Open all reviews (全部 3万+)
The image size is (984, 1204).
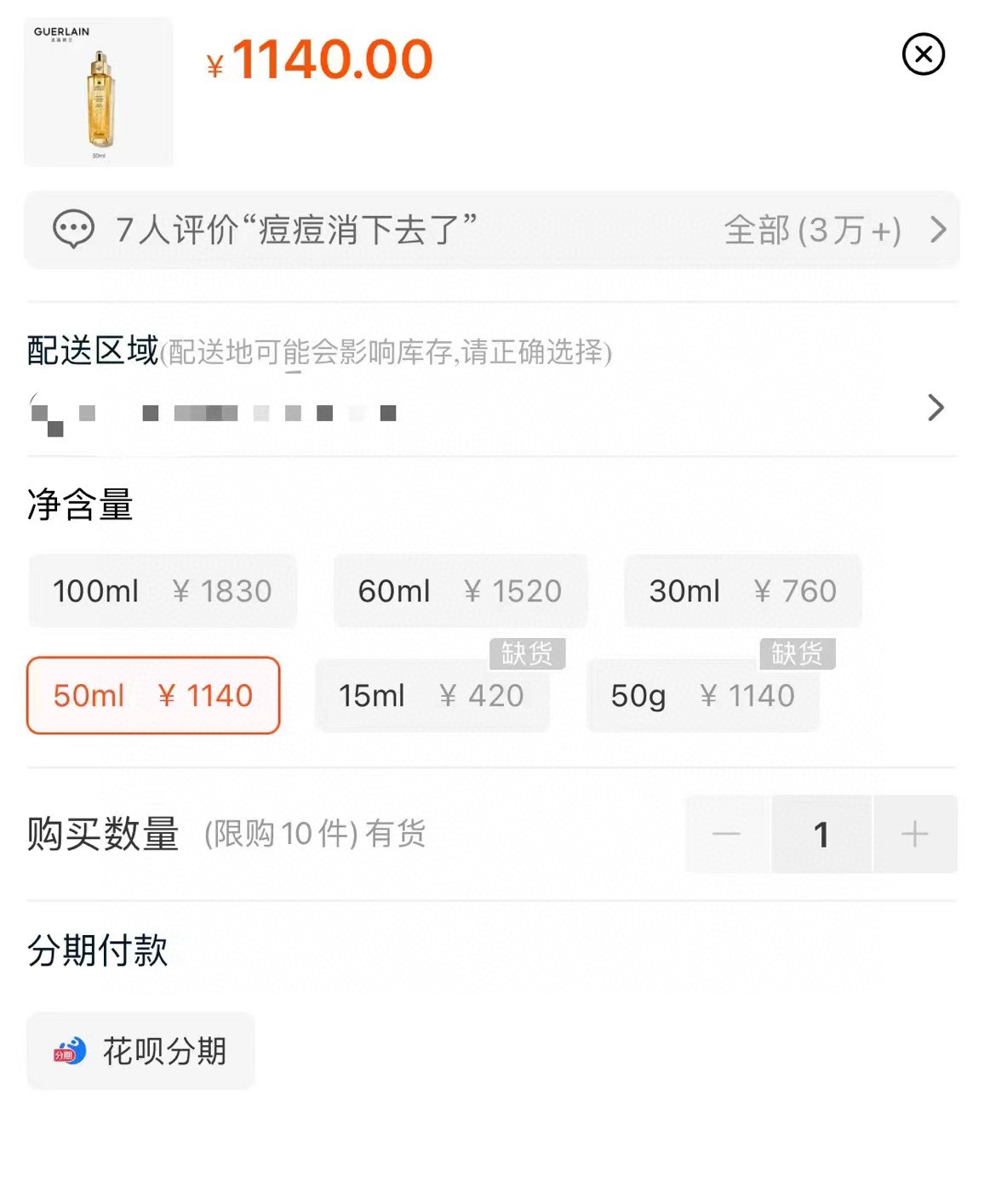(812, 231)
